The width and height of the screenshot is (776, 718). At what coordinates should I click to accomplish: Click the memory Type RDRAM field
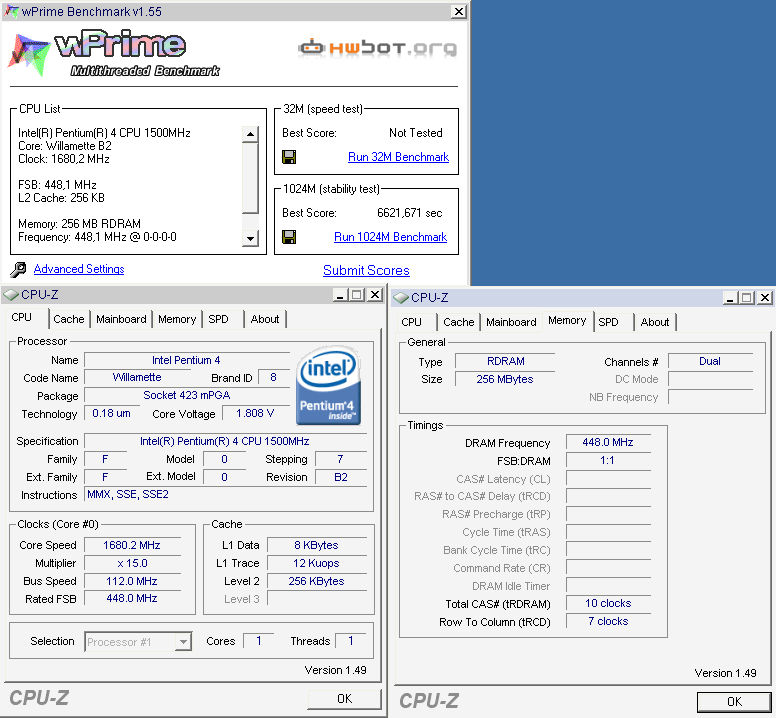point(505,361)
